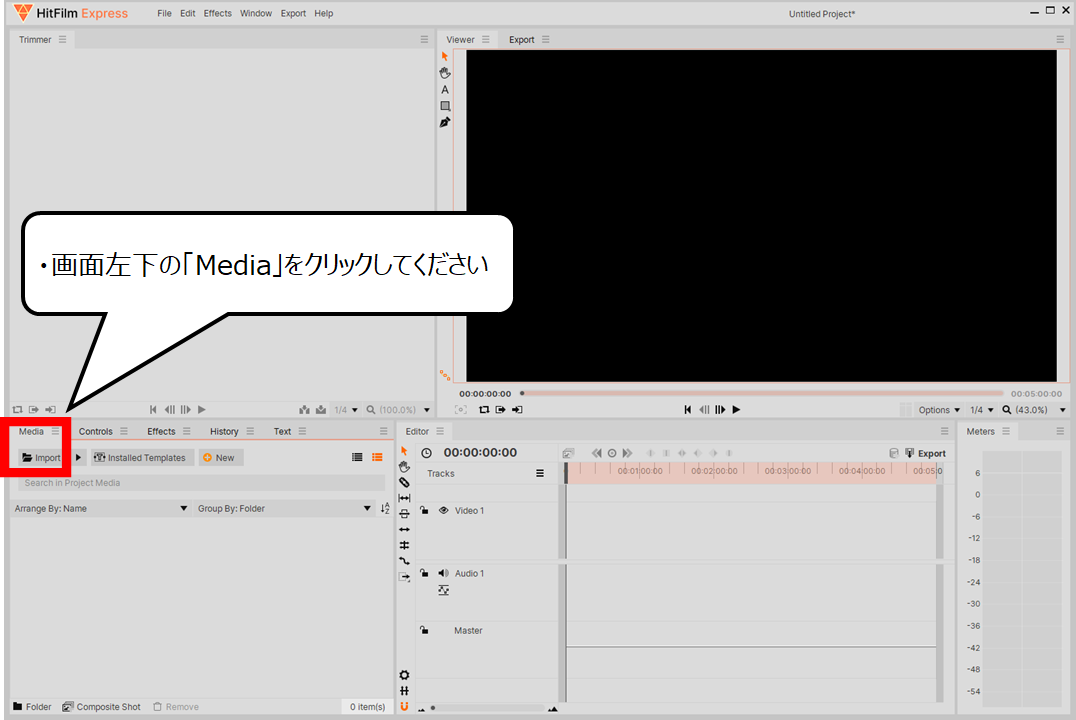Open the Trimmer zoom (100.0%) dropdown
Screen dimensions: 1076x720
(398, 410)
